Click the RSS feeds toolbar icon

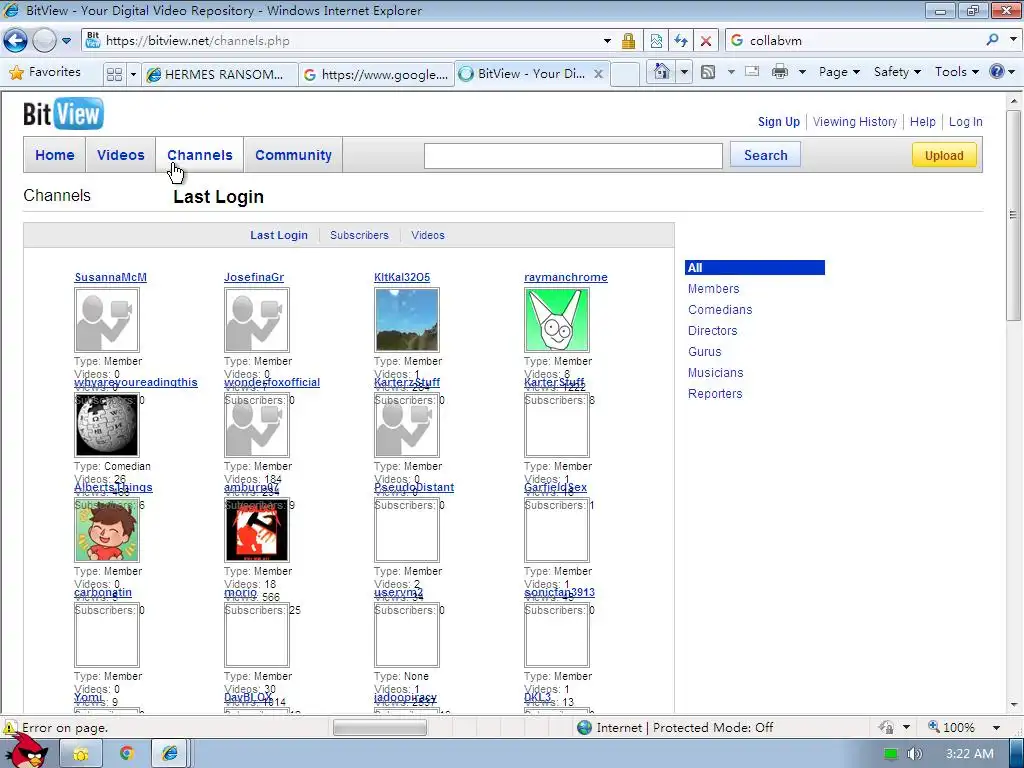click(708, 72)
